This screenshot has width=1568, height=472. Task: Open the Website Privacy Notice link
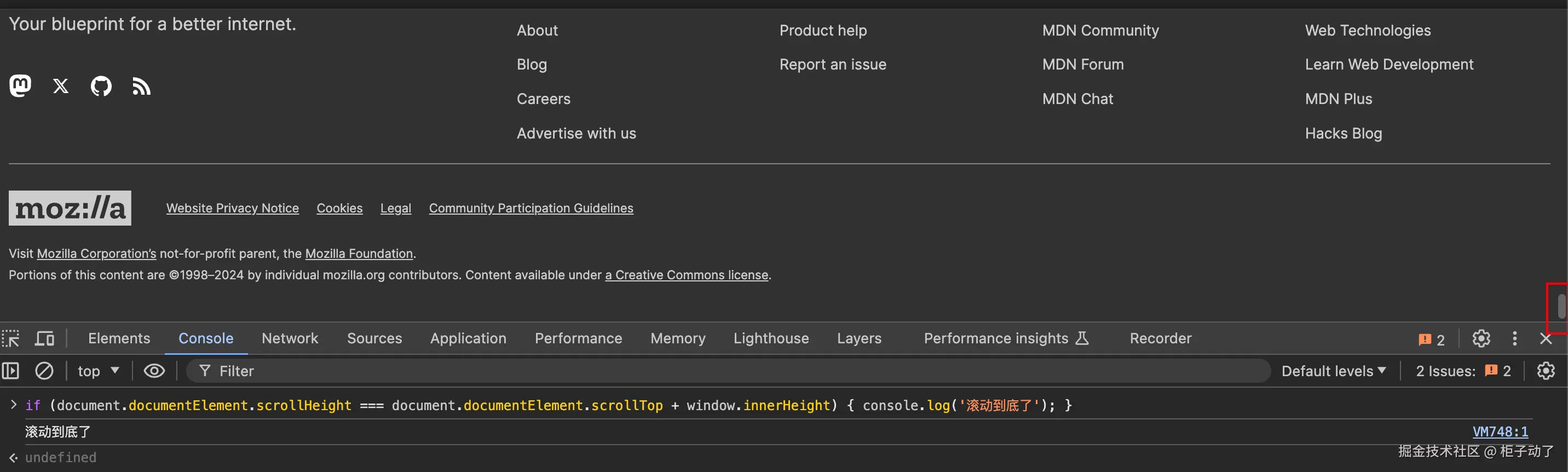(x=233, y=208)
